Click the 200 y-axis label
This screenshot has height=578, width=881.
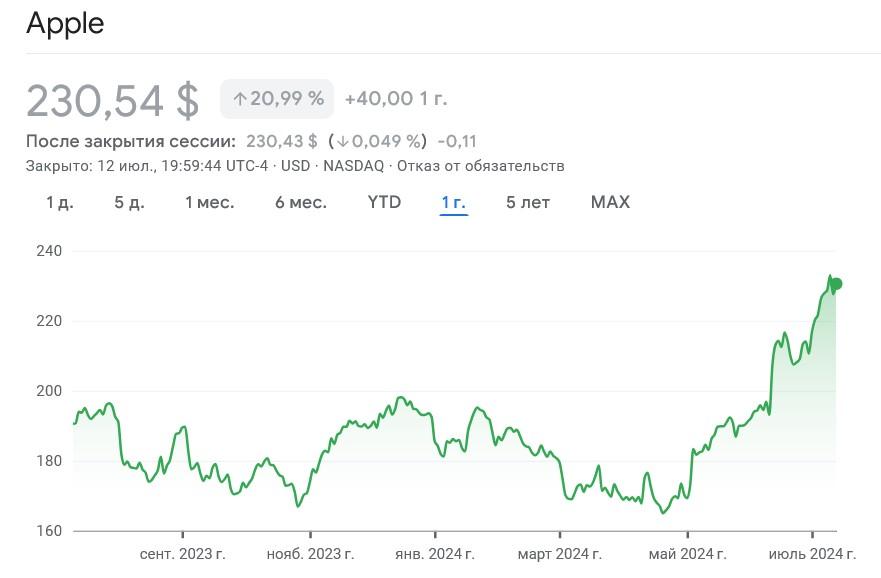(49, 391)
